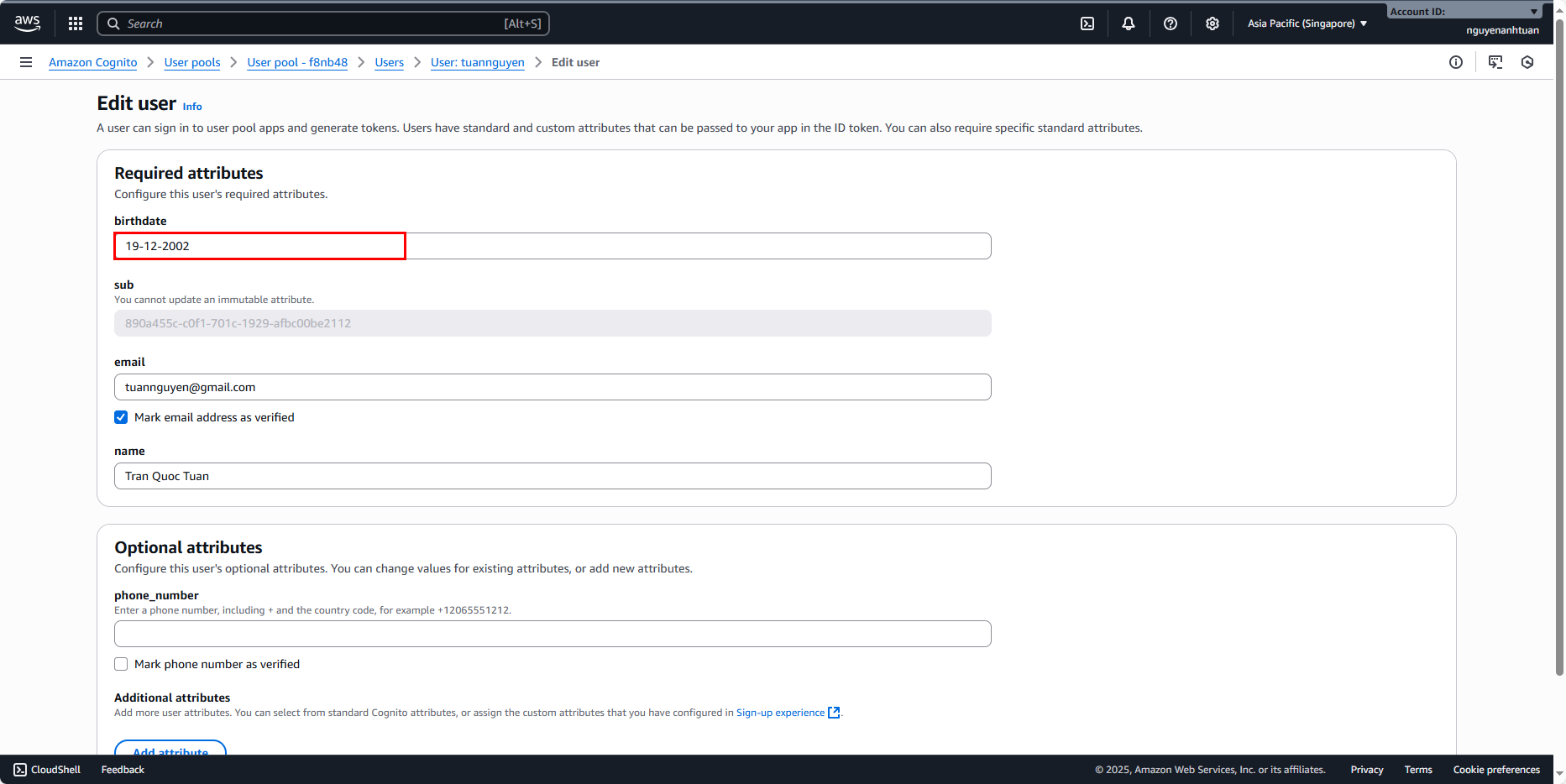Image resolution: width=1566 pixels, height=784 pixels.
Task: Go to User pools breadcrumb
Action: pyautogui.click(x=192, y=62)
